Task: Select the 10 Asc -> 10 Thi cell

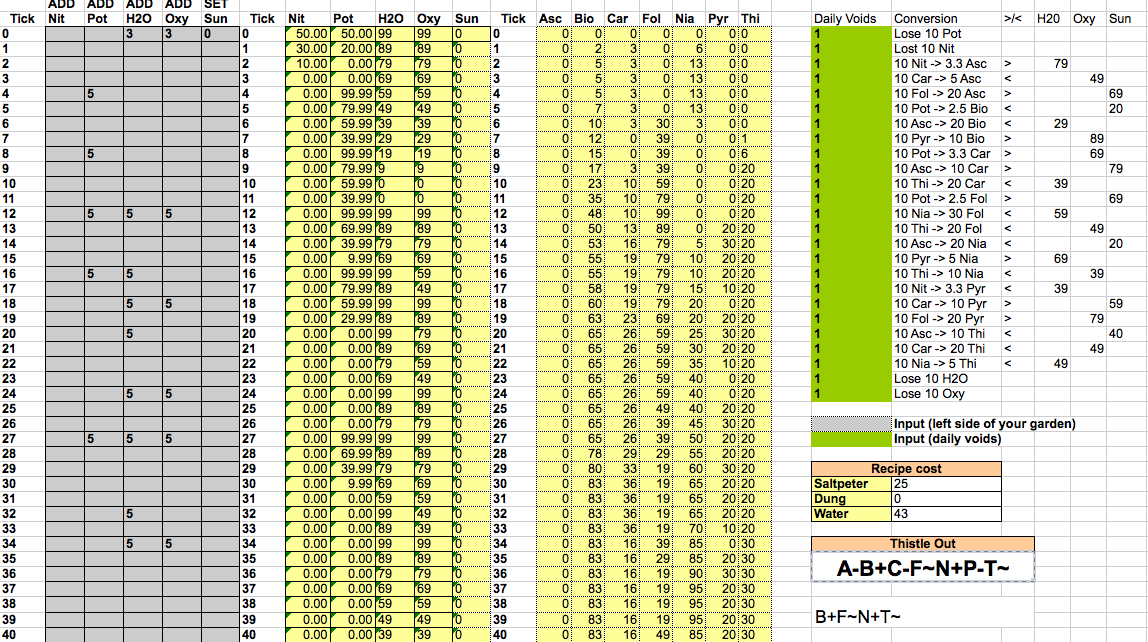Action: 946,334
